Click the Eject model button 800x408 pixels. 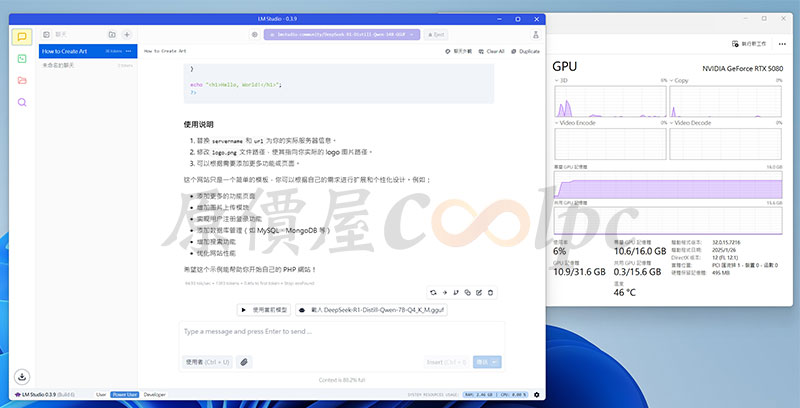coord(436,35)
